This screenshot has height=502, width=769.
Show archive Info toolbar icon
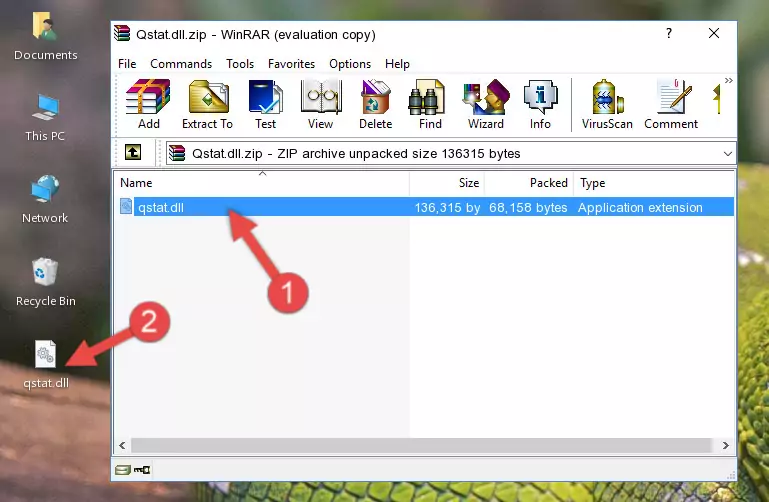[540, 104]
